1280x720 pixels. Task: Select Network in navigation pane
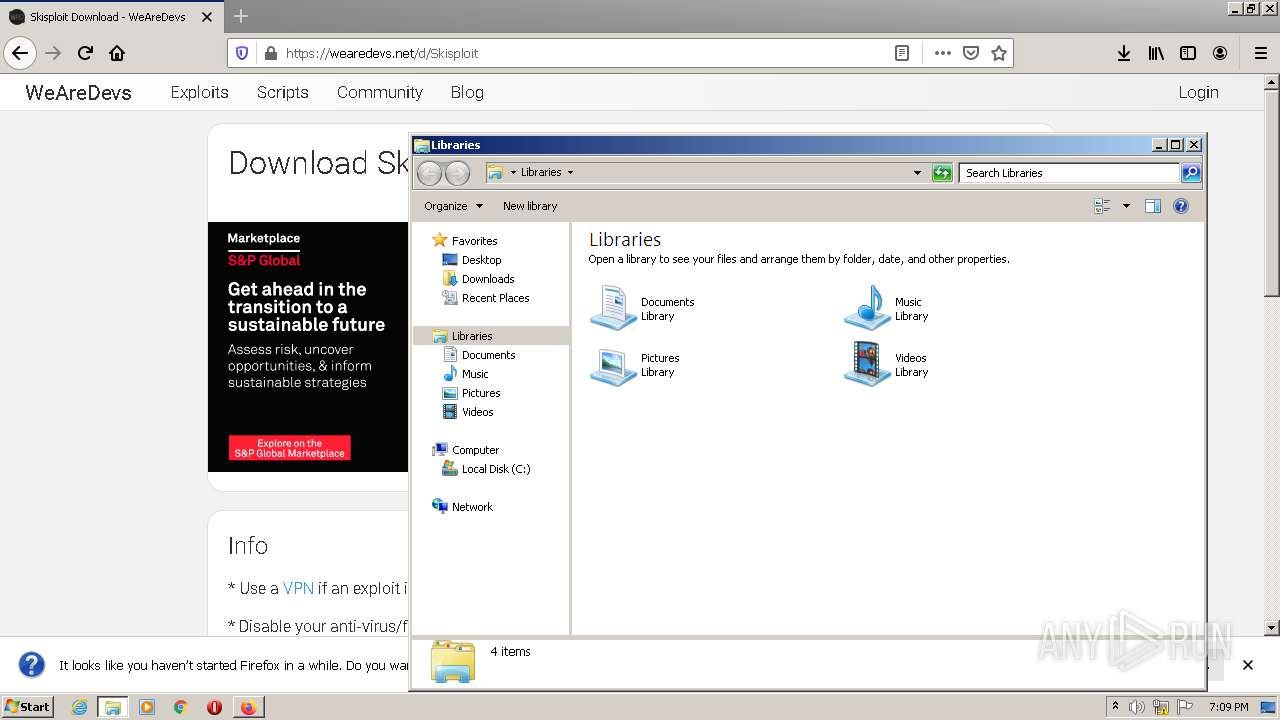pyautogui.click(x=472, y=507)
